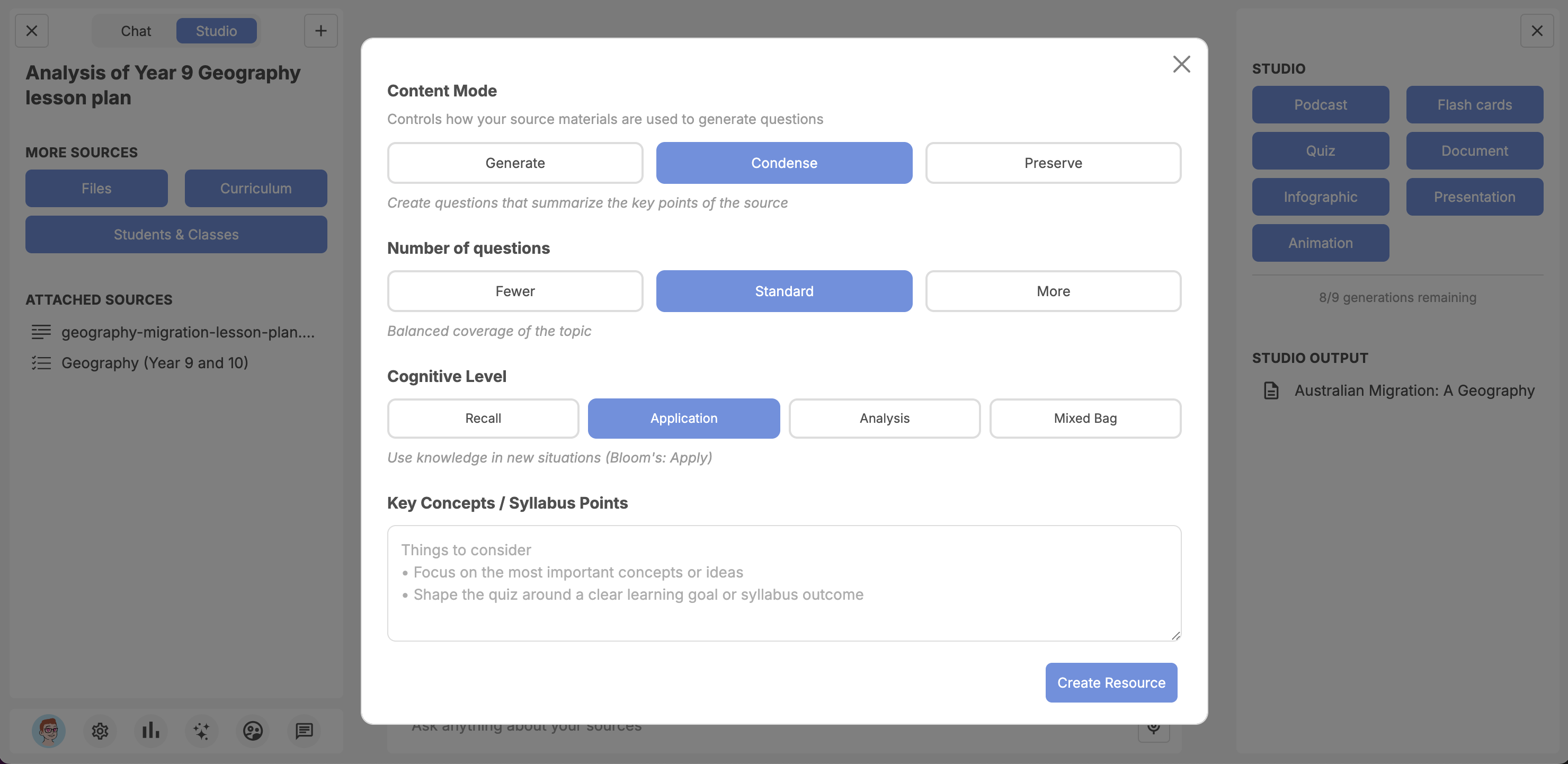Switch to the Chat tab

135,30
